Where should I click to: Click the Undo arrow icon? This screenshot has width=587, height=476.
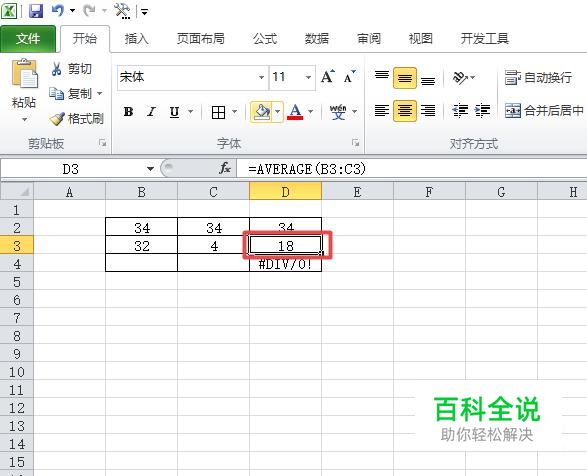coord(58,10)
